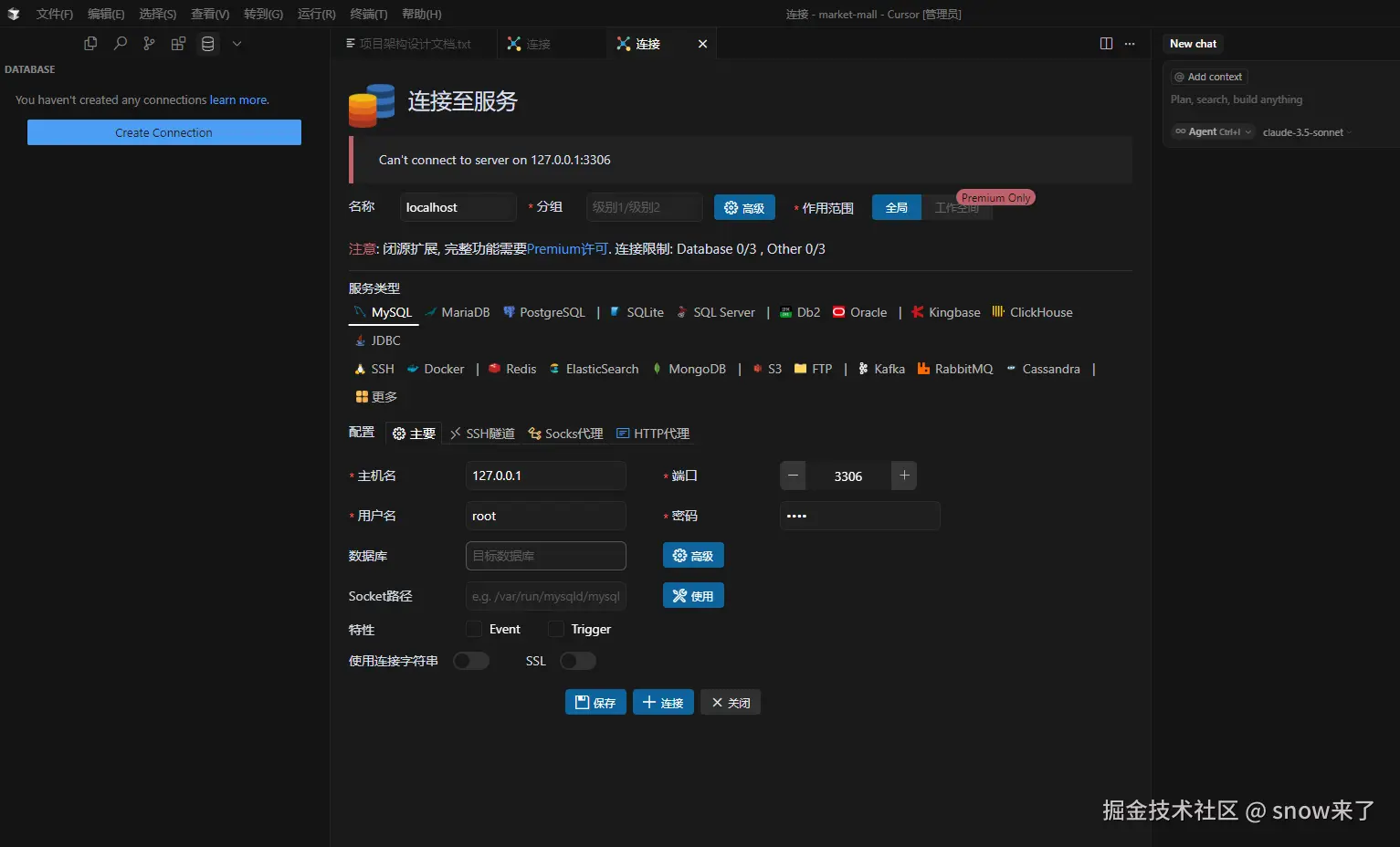
Task: Open the Explorer icon in the activity bar
Action: [90, 44]
